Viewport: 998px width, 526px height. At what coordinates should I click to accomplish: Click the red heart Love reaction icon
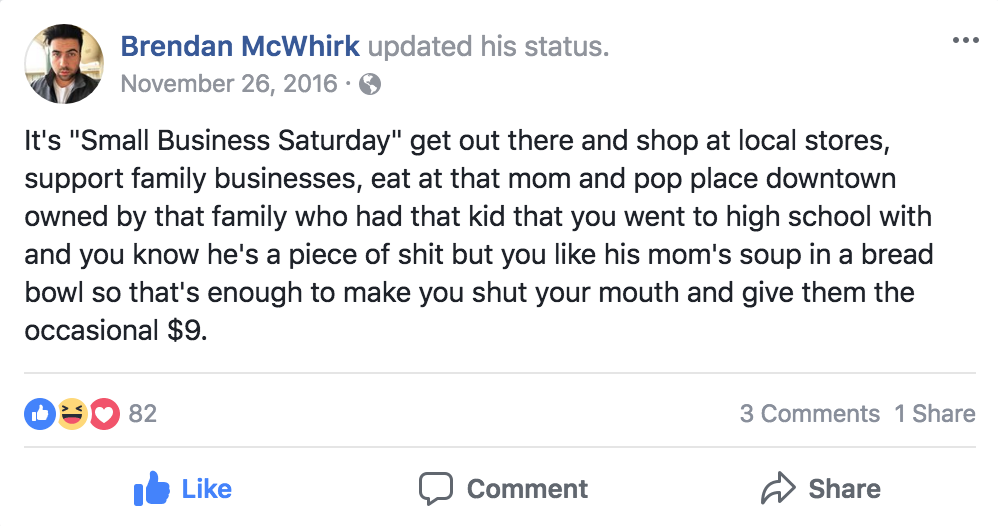click(x=104, y=414)
